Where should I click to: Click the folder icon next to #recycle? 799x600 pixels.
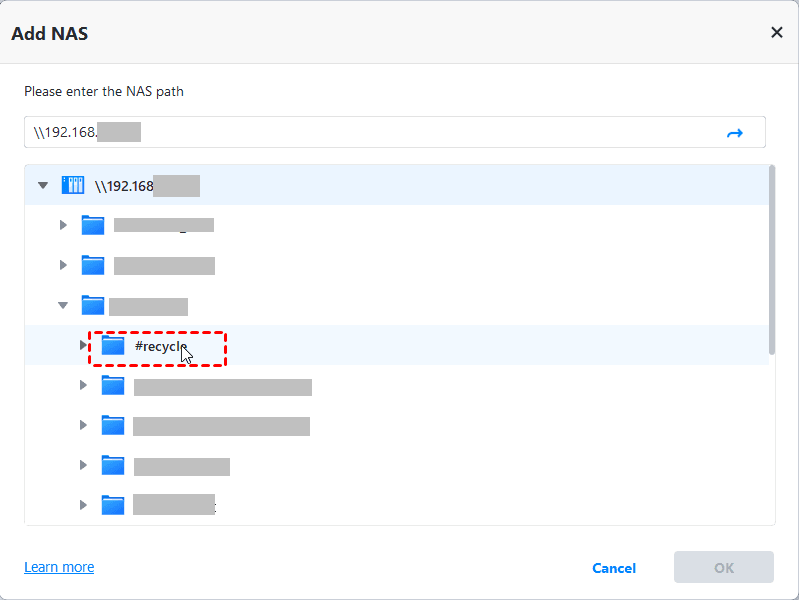point(113,346)
